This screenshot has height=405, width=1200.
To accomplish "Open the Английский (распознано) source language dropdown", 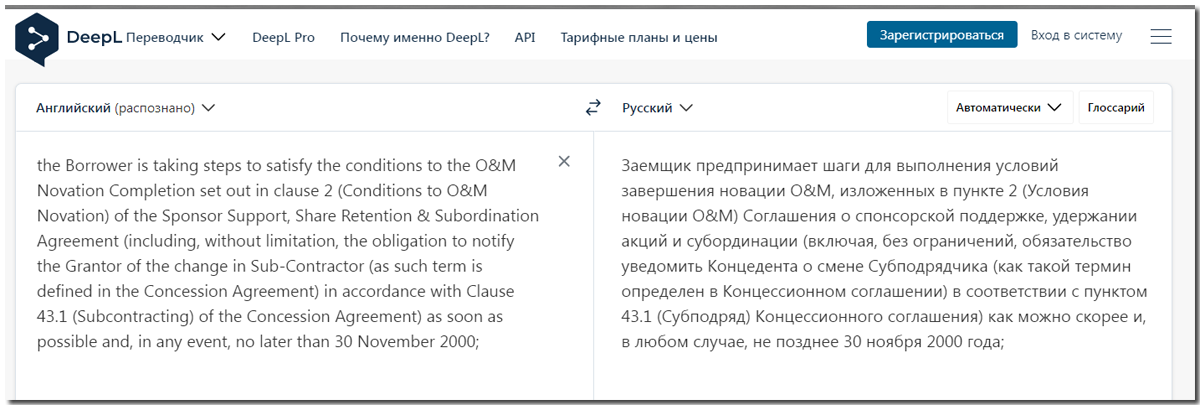I will [x=125, y=108].
